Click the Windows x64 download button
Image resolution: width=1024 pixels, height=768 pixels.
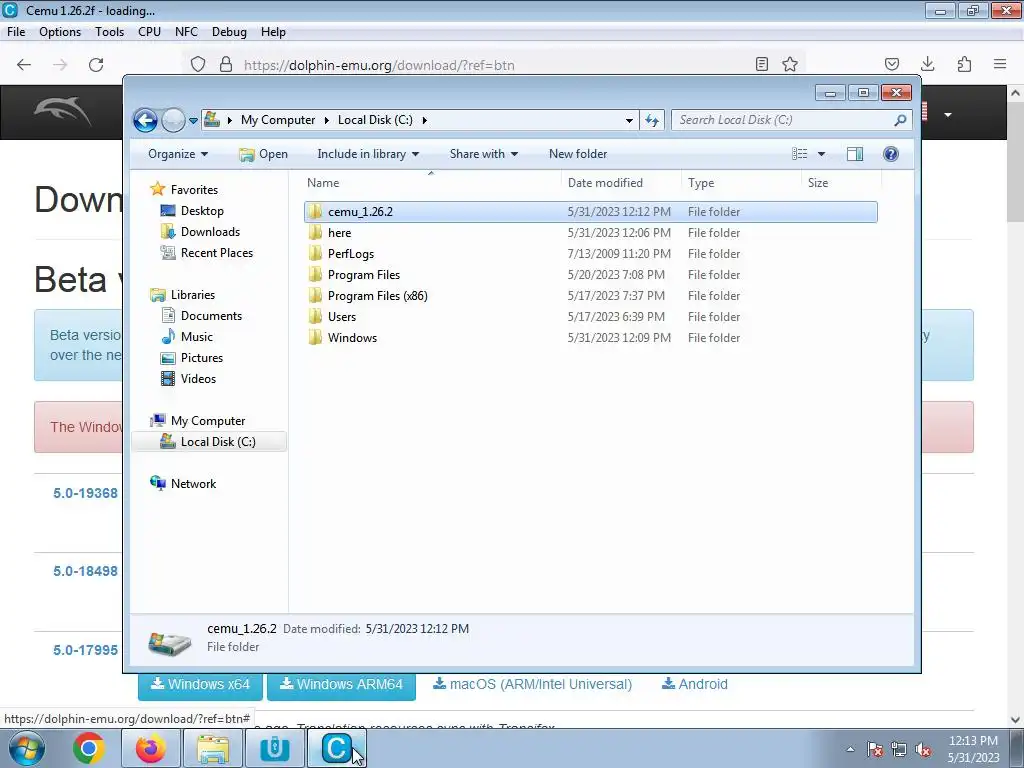tap(200, 684)
